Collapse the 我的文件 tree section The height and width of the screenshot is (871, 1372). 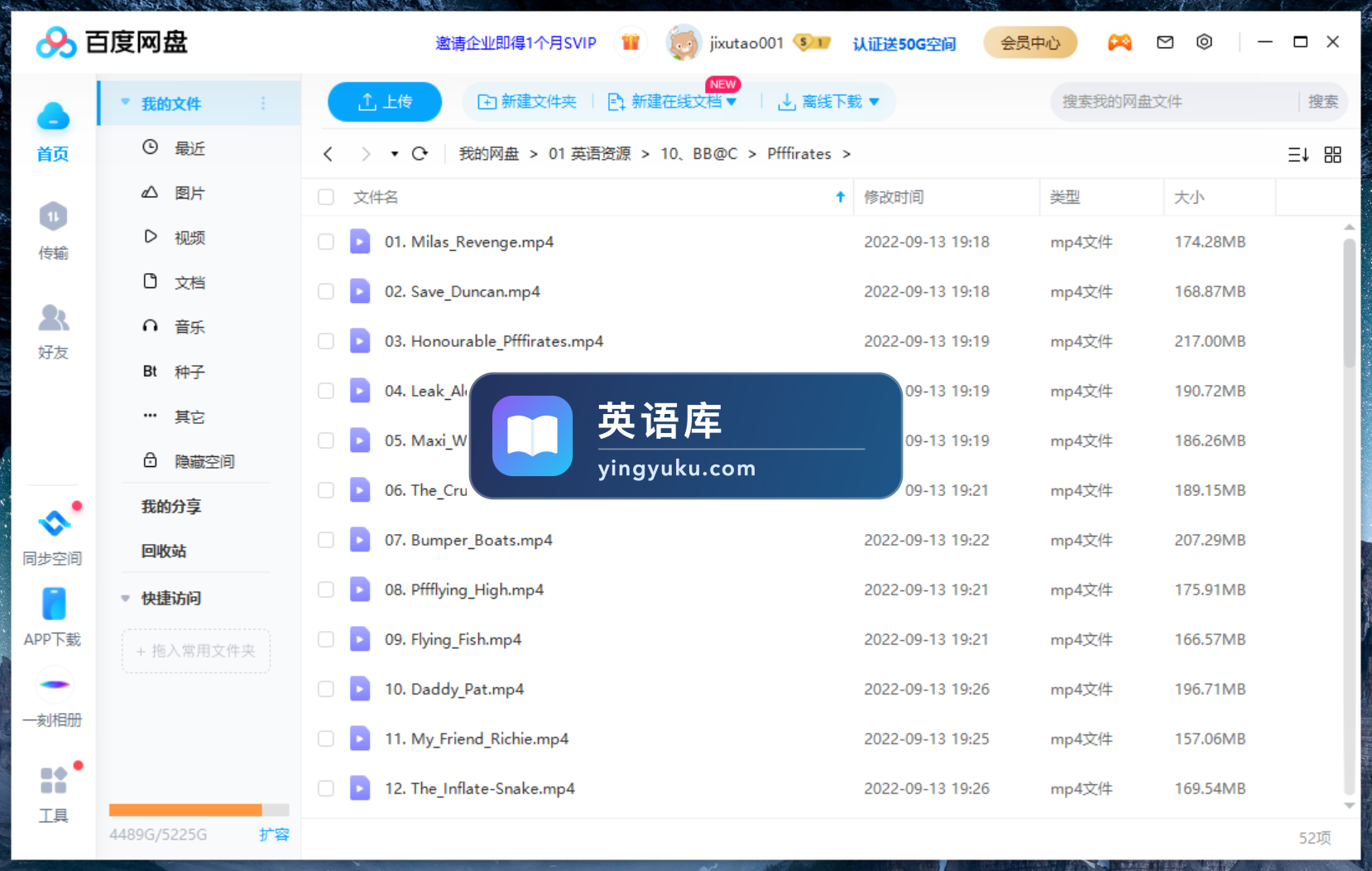[125, 103]
